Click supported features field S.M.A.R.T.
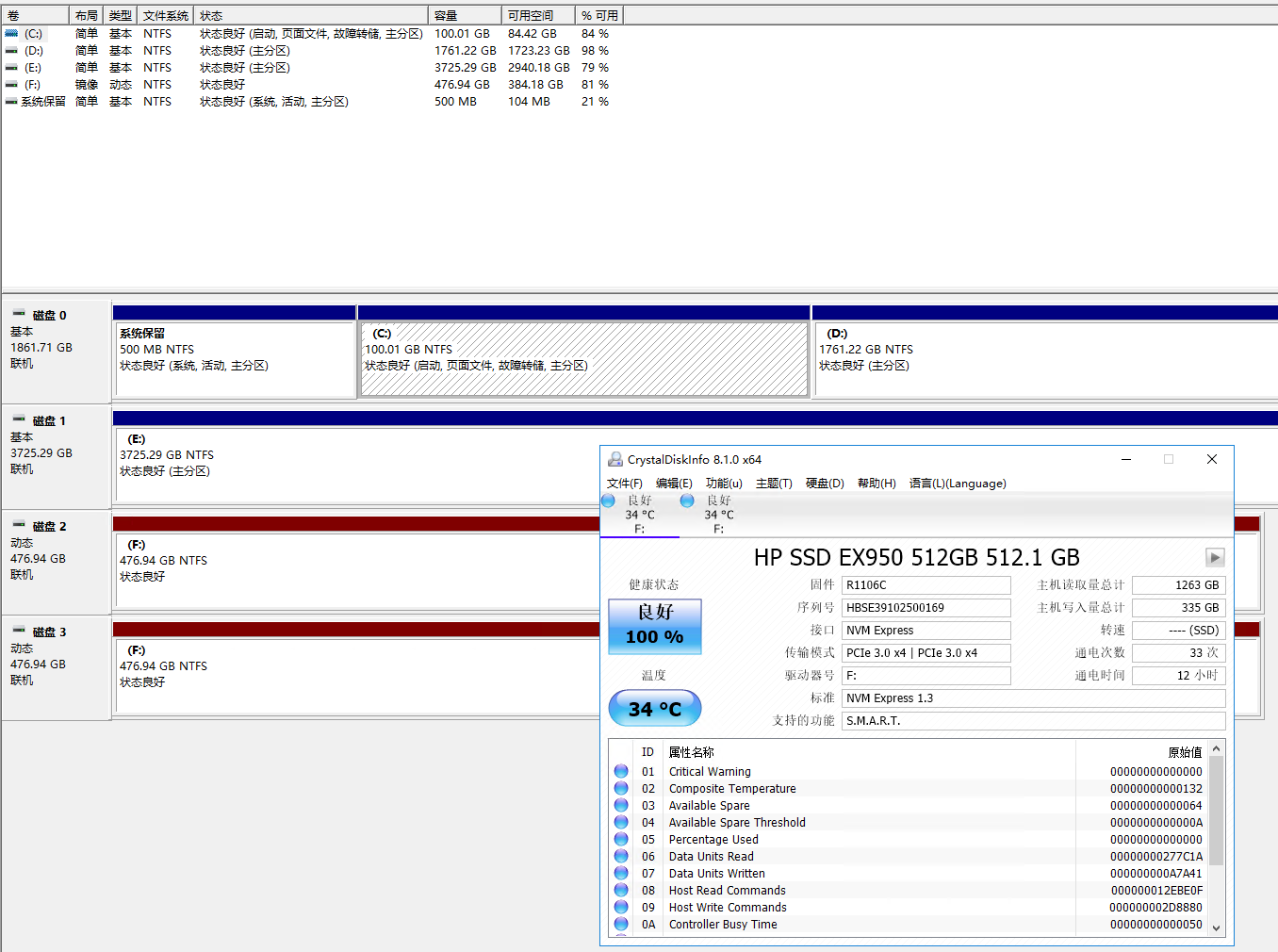Viewport: 1278px width, 952px height. (x=1034, y=721)
